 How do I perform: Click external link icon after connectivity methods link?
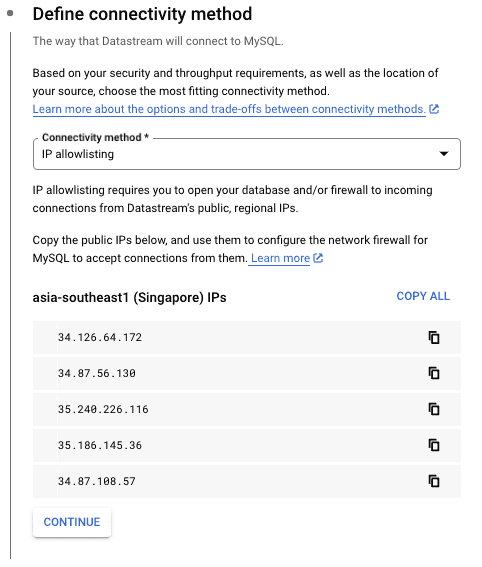tap(434, 109)
